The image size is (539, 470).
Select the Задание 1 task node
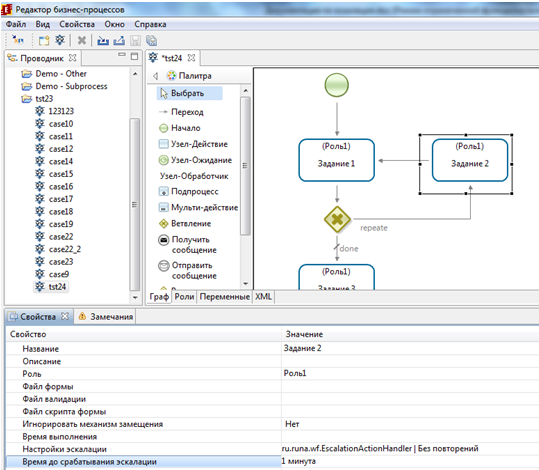pyautogui.click(x=337, y=160)
